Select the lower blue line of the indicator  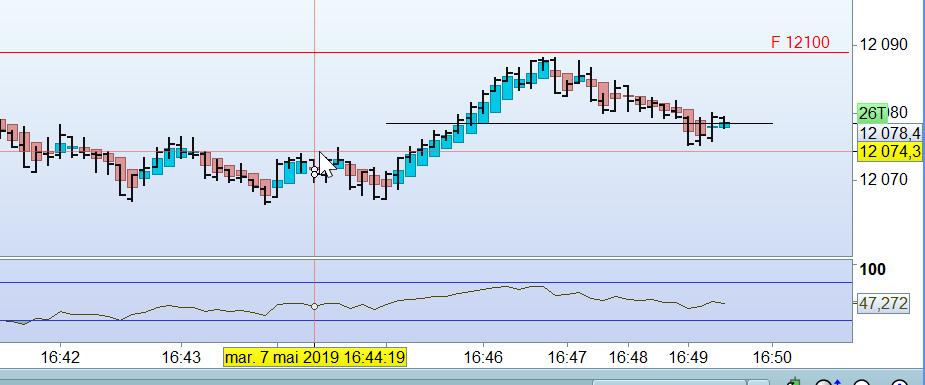(426, 321)
